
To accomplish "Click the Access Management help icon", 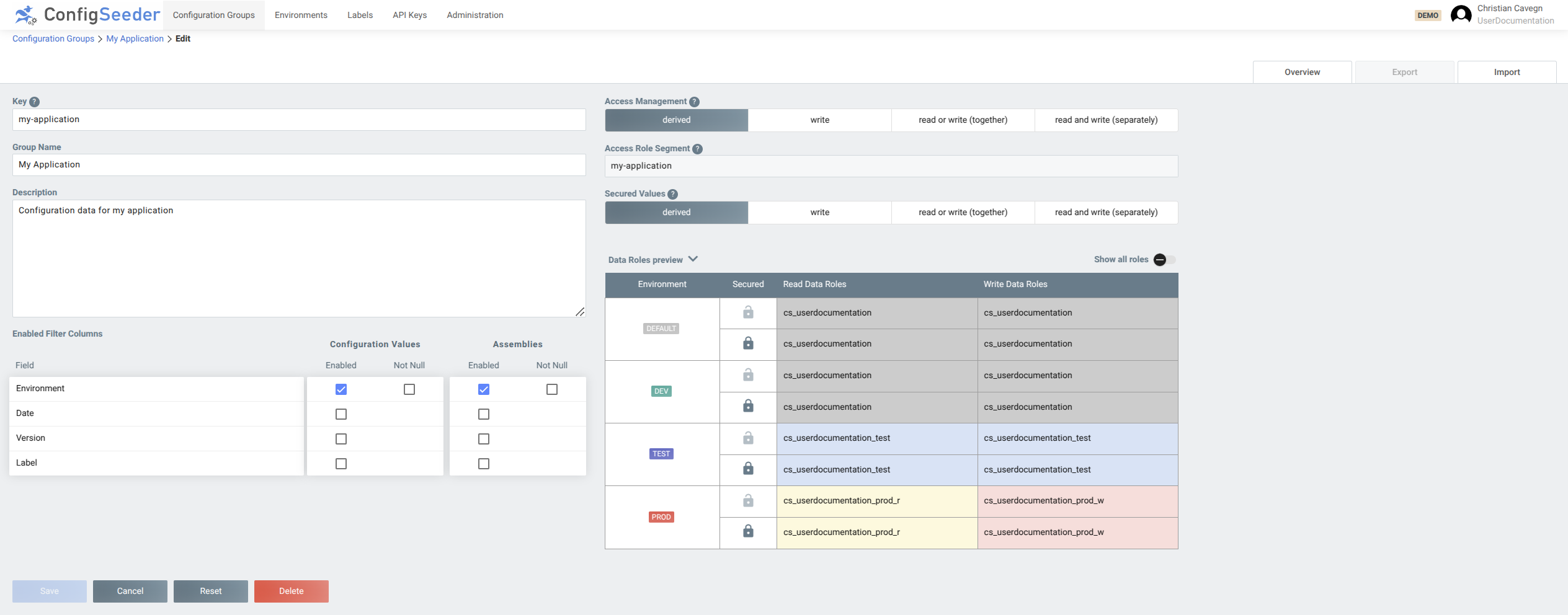I will pyautogui.click(x=695, y=101).
